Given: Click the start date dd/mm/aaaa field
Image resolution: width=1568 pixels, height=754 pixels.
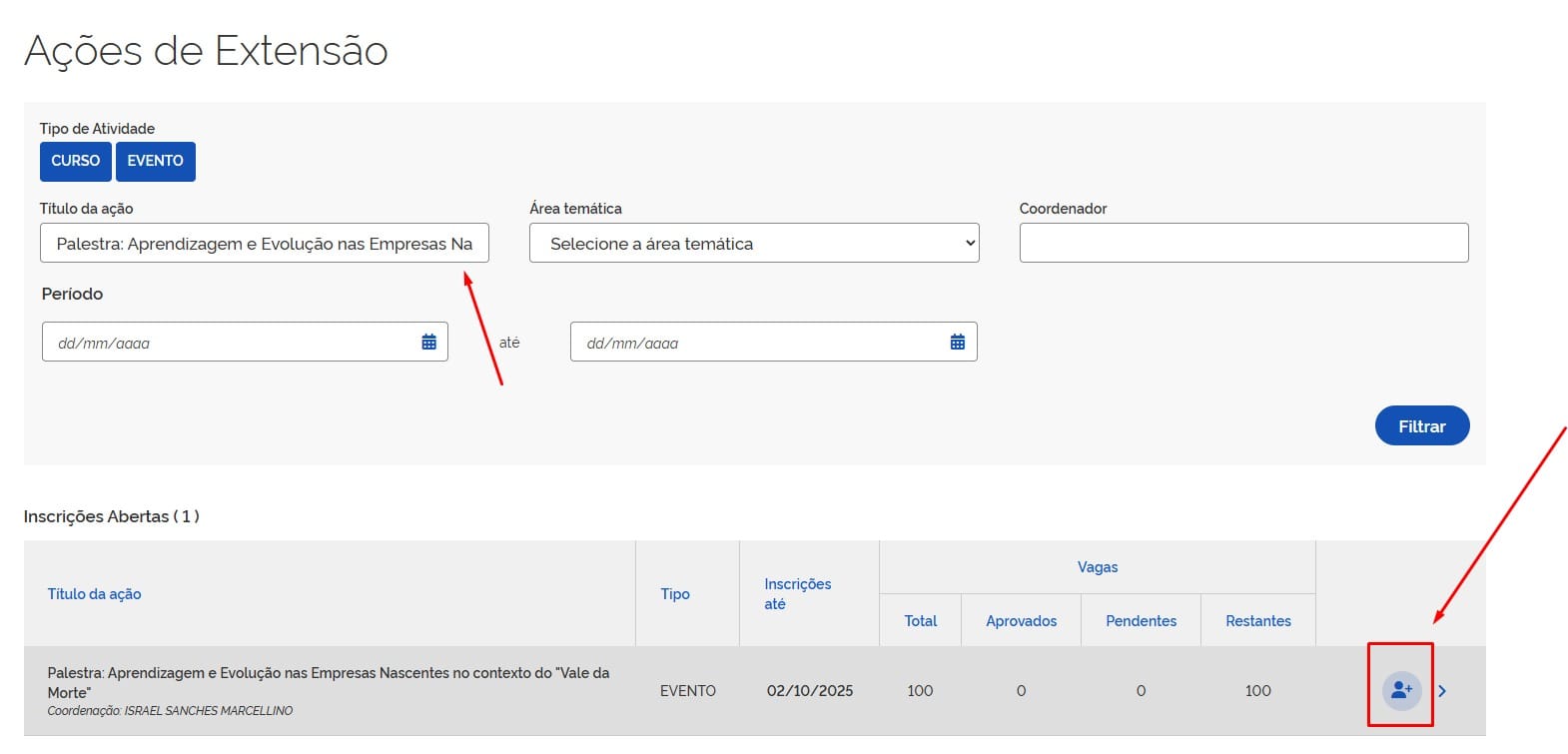Looking at the screenshot, I should point(230,343).
